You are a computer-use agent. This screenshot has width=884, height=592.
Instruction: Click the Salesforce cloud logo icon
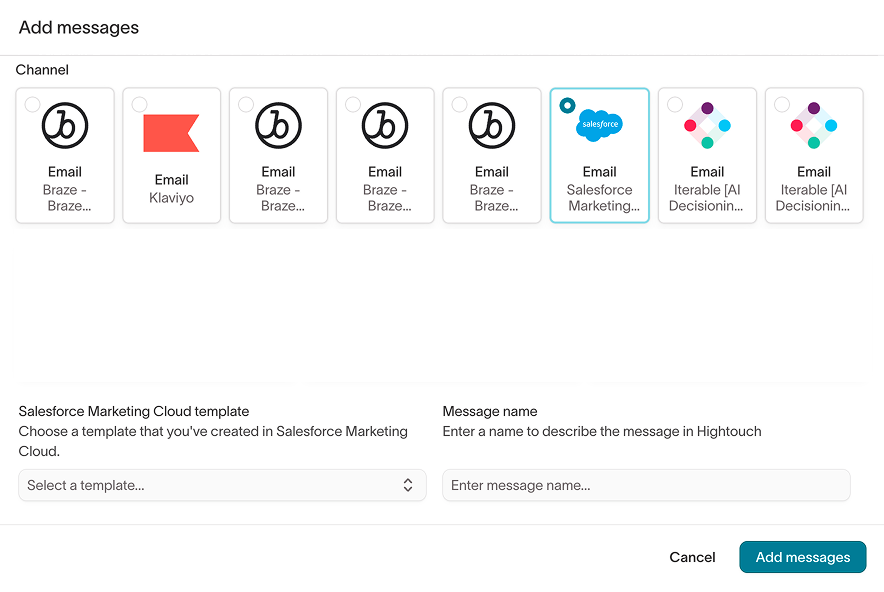tap(600, 125)
